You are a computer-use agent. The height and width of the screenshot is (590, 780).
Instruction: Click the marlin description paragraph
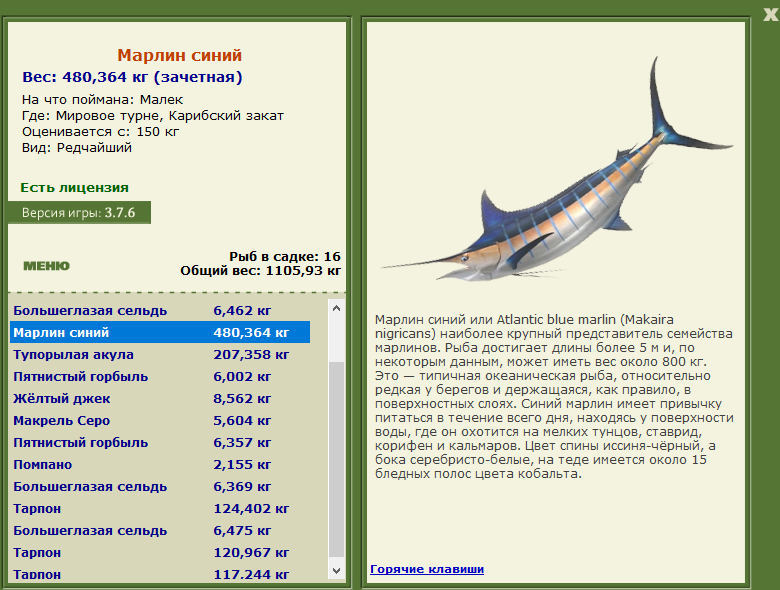pyautogui.click(x=554, y=396)
